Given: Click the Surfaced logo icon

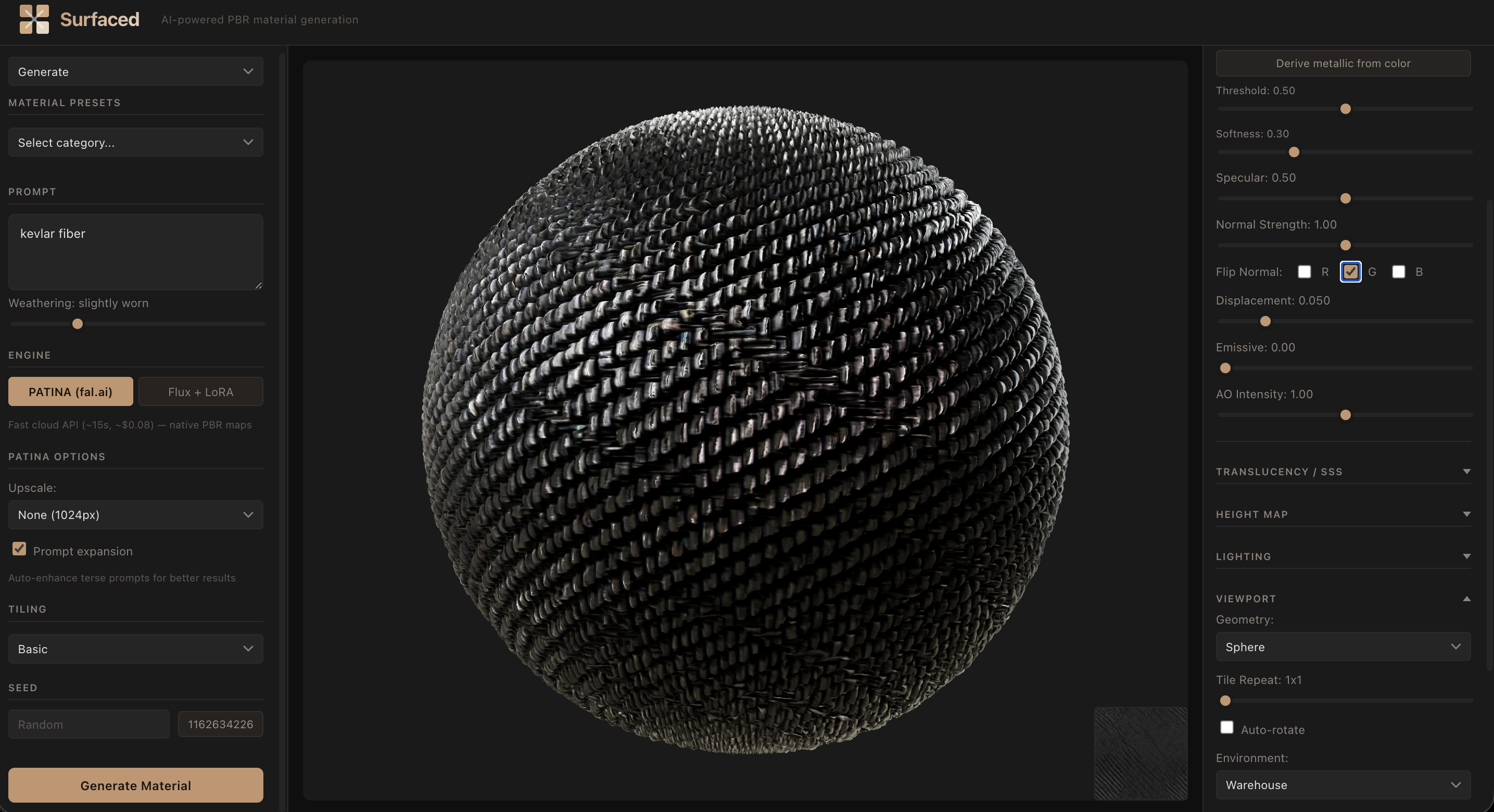Looking at the screenshot, I should coord(34,19).
